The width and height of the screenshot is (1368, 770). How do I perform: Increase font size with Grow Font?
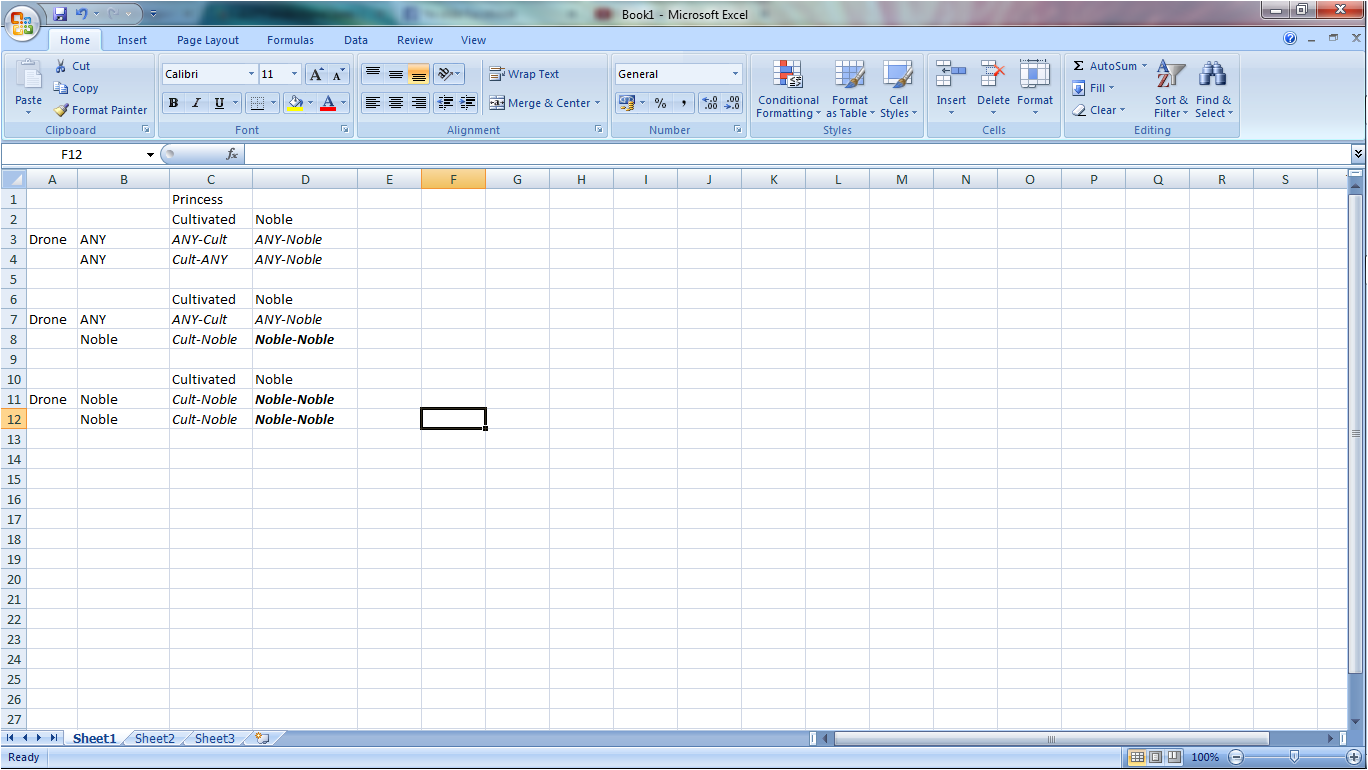(316, 74)
